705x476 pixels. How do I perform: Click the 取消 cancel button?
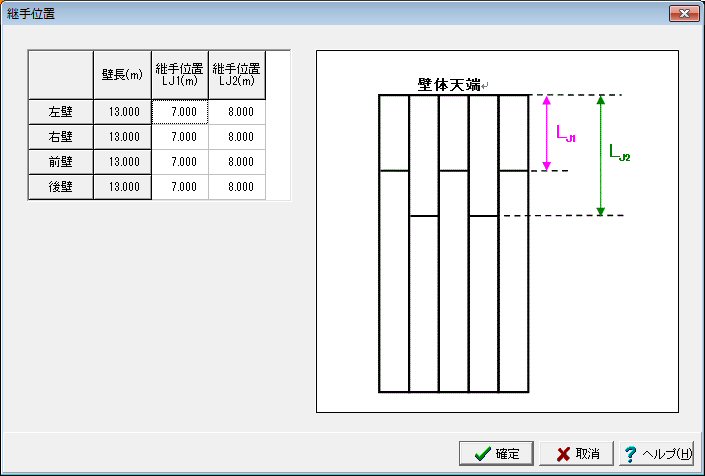576,454
